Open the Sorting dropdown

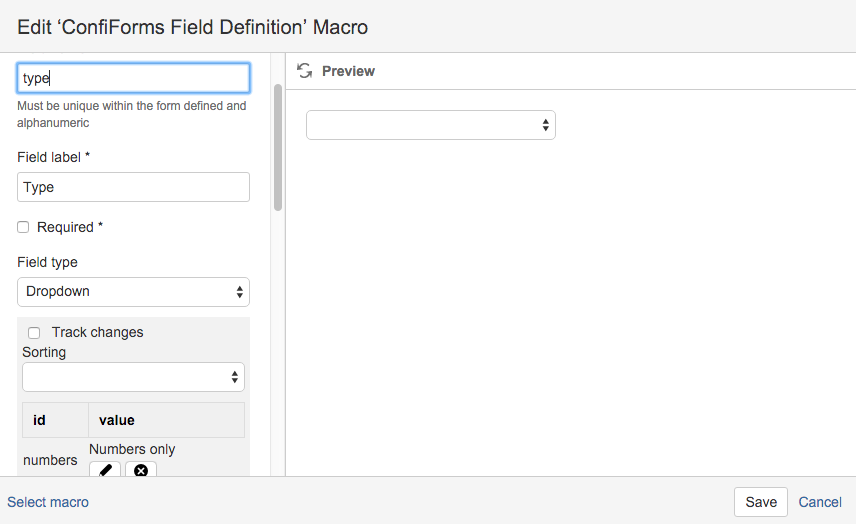click(x=133, y=377)
